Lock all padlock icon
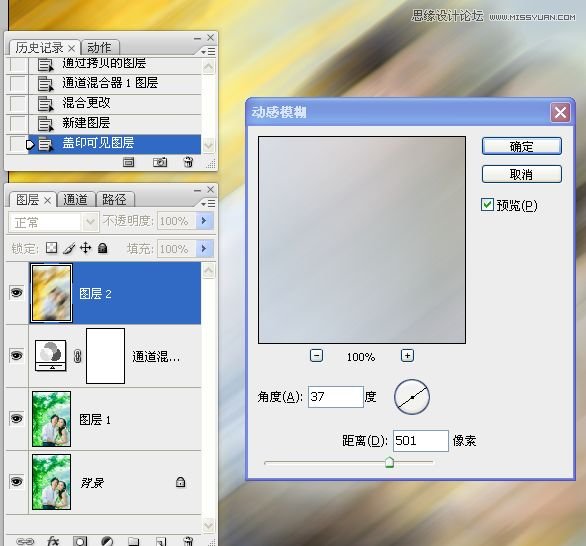Screen dimensions: 586x546 click(x=102, y=248)
